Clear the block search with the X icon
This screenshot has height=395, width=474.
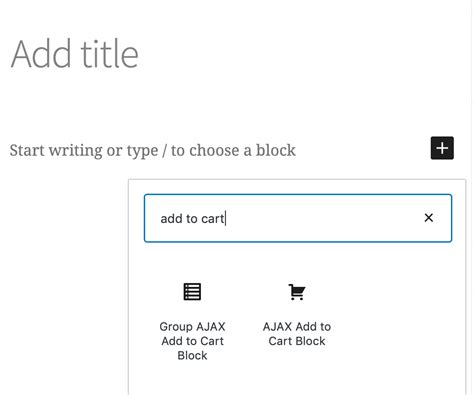(x=429, y=218)
